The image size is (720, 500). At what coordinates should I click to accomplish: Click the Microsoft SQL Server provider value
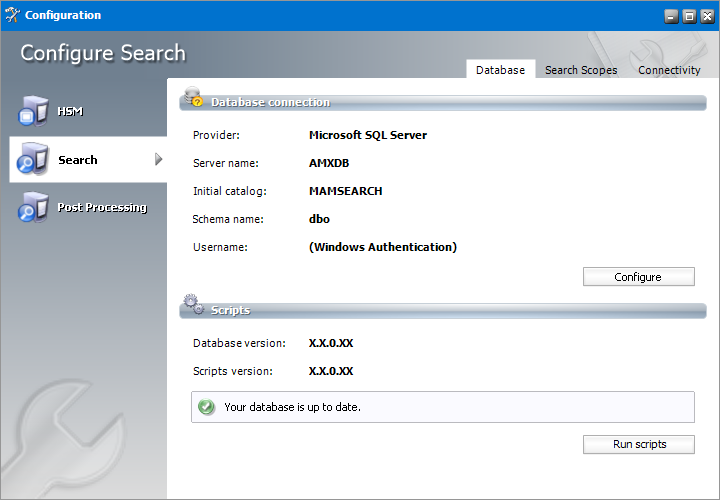click(367, 135)
